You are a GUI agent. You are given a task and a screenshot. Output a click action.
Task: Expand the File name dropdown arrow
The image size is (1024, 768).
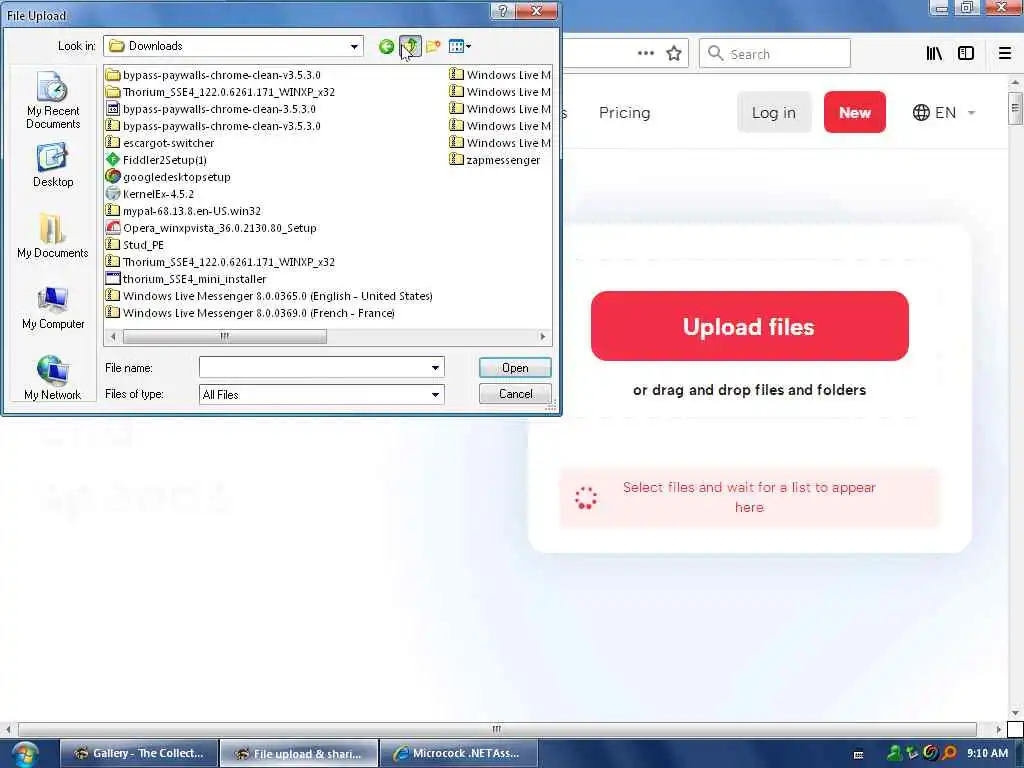(x=435, y=368)
